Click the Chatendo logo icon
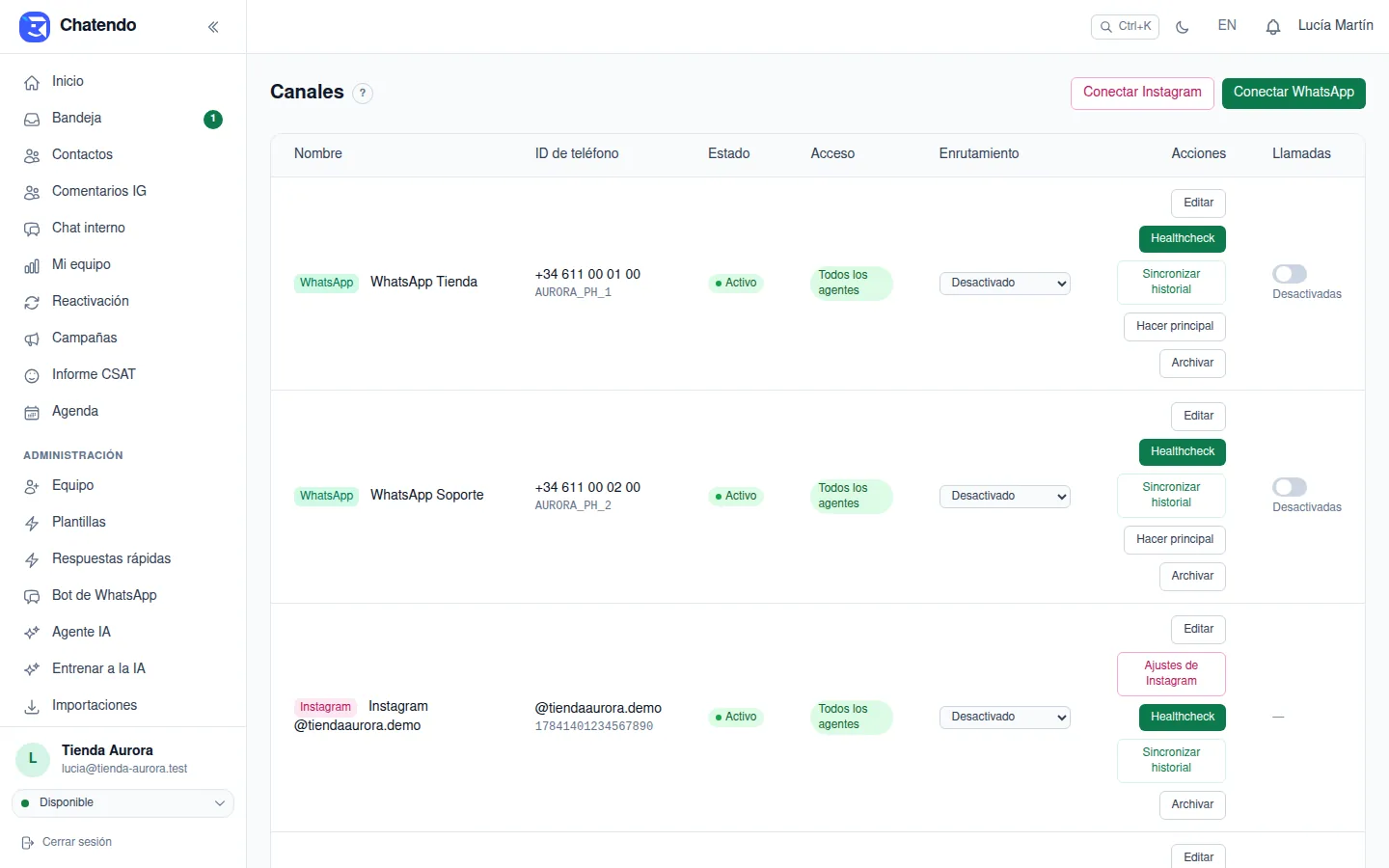 (x=35, y=26)
